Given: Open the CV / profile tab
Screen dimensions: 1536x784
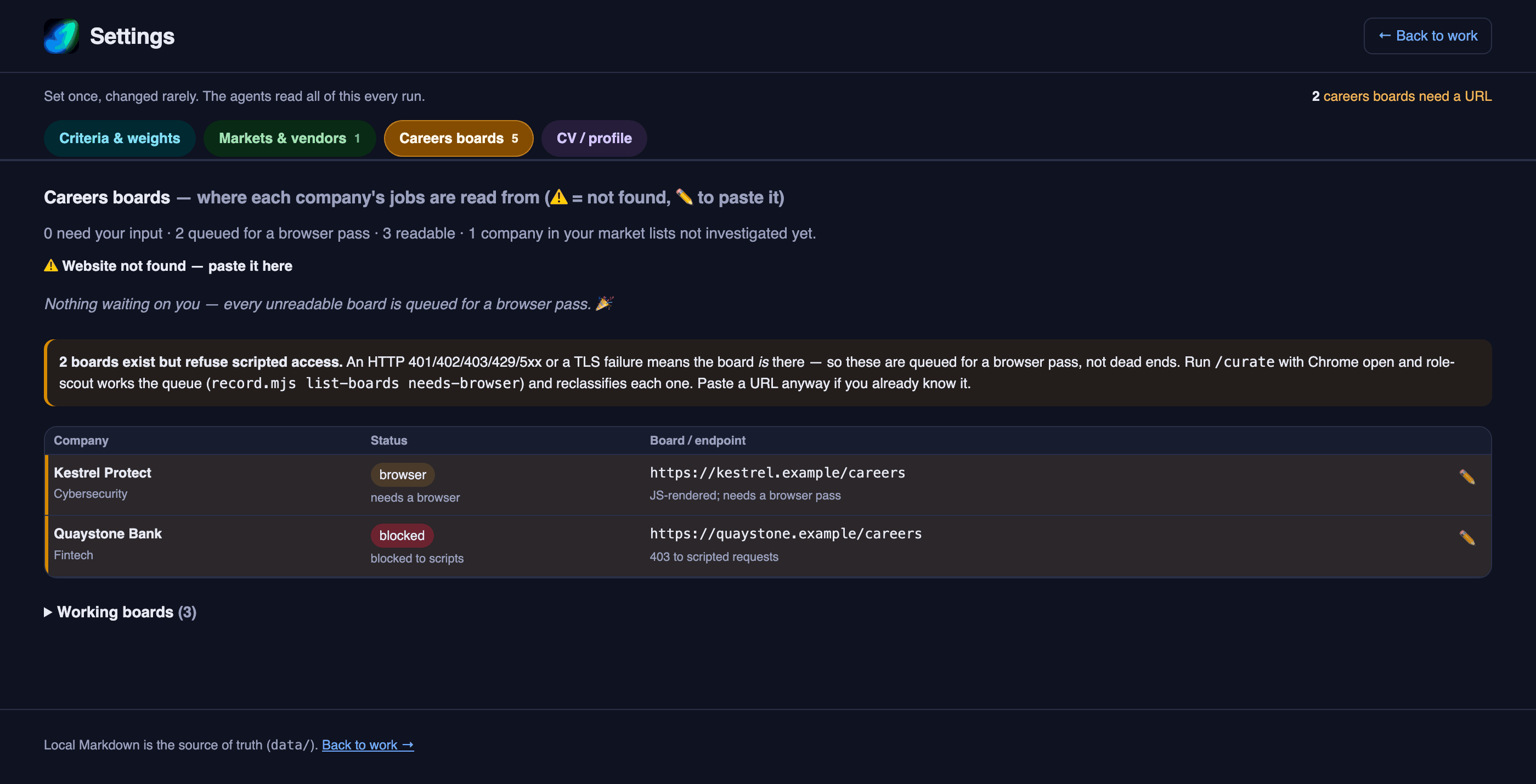Looking at the screenshot, I should click(594, 138).
